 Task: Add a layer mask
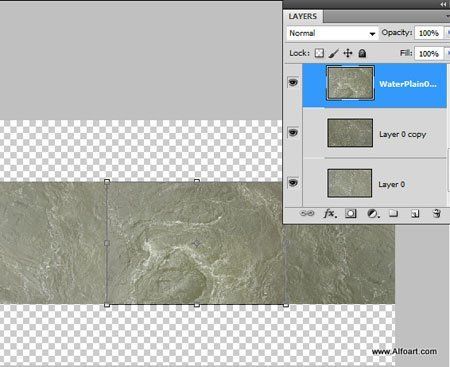(x=350, y=214)
